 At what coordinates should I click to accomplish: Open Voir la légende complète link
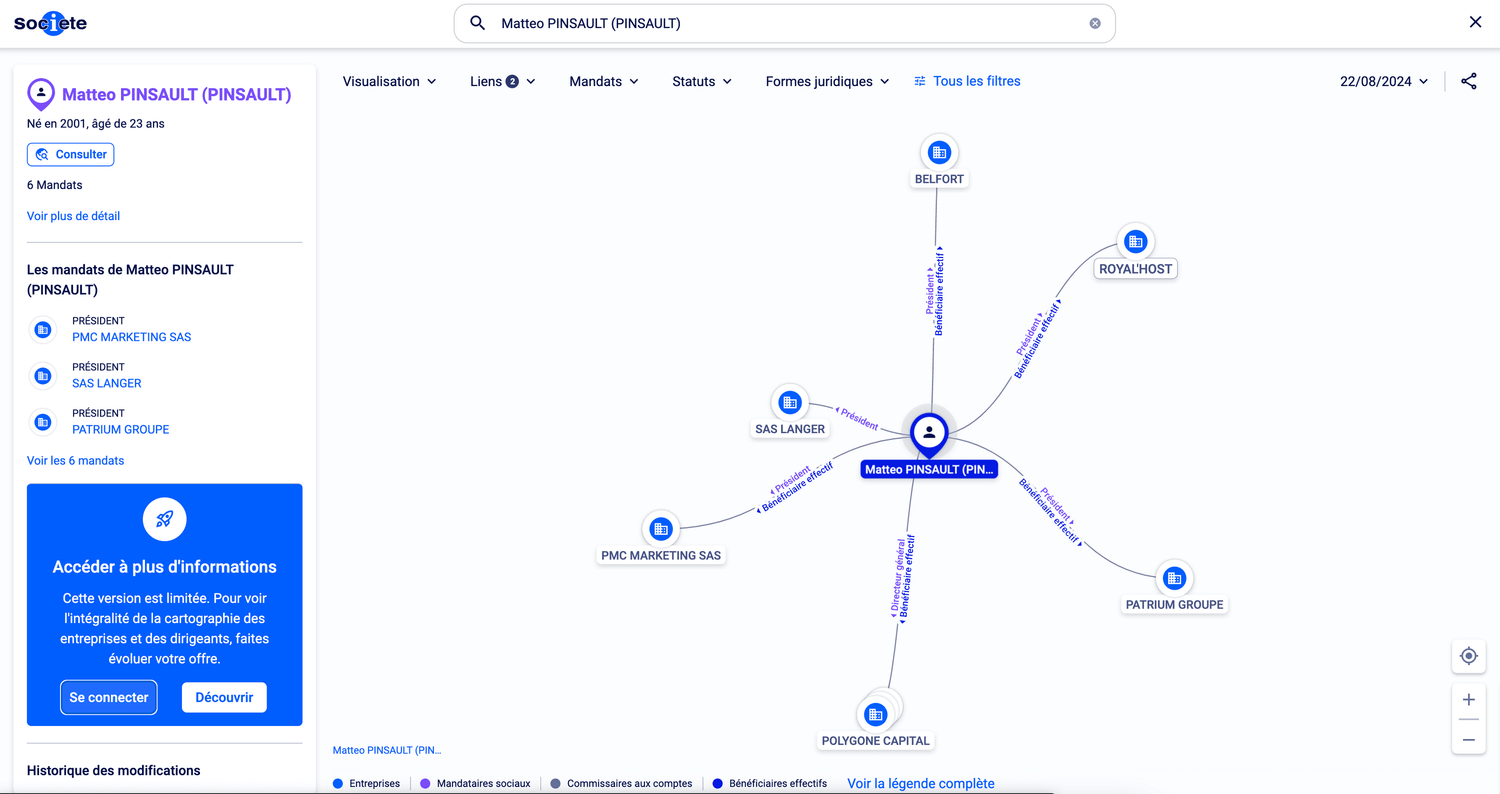pyautogui.click(x=921, y=784)
